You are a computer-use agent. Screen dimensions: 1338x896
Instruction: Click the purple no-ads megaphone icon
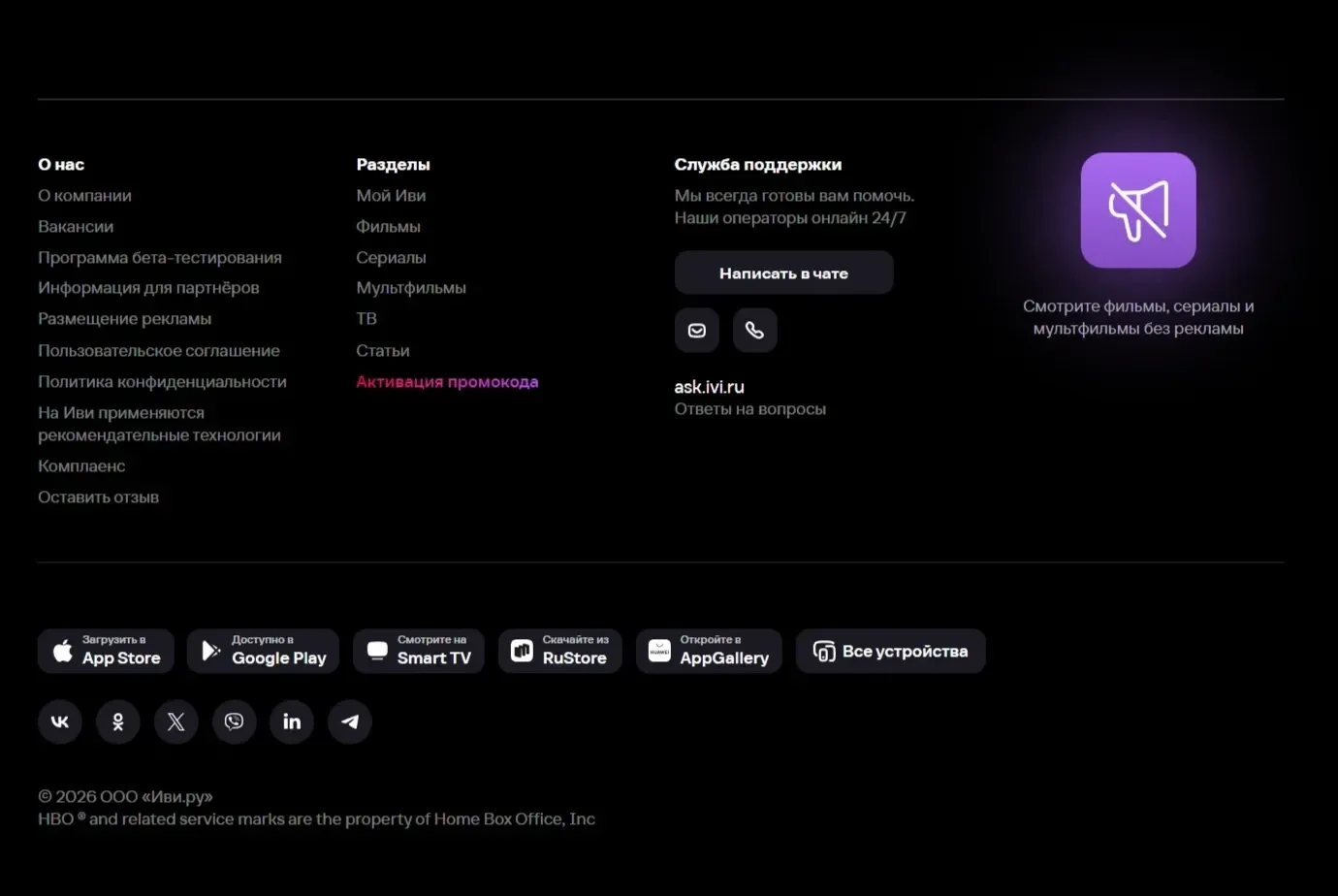pyautogui.click(x=1138, y=210)
